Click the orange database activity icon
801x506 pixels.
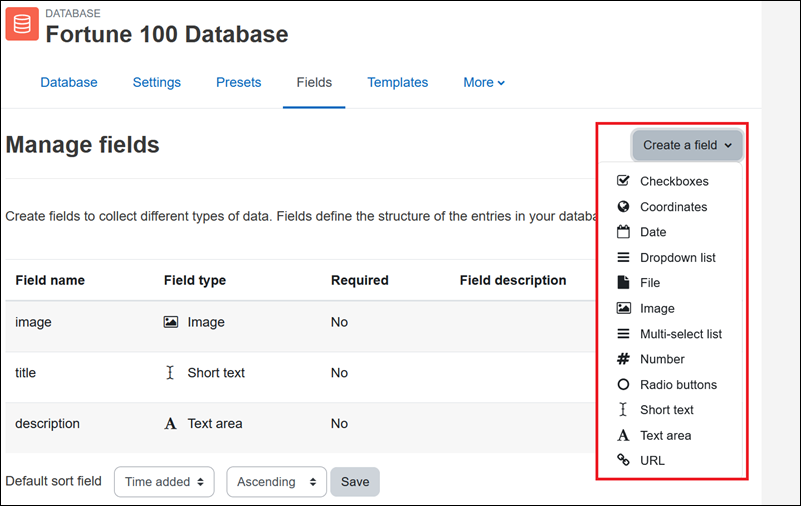point(22,23)
